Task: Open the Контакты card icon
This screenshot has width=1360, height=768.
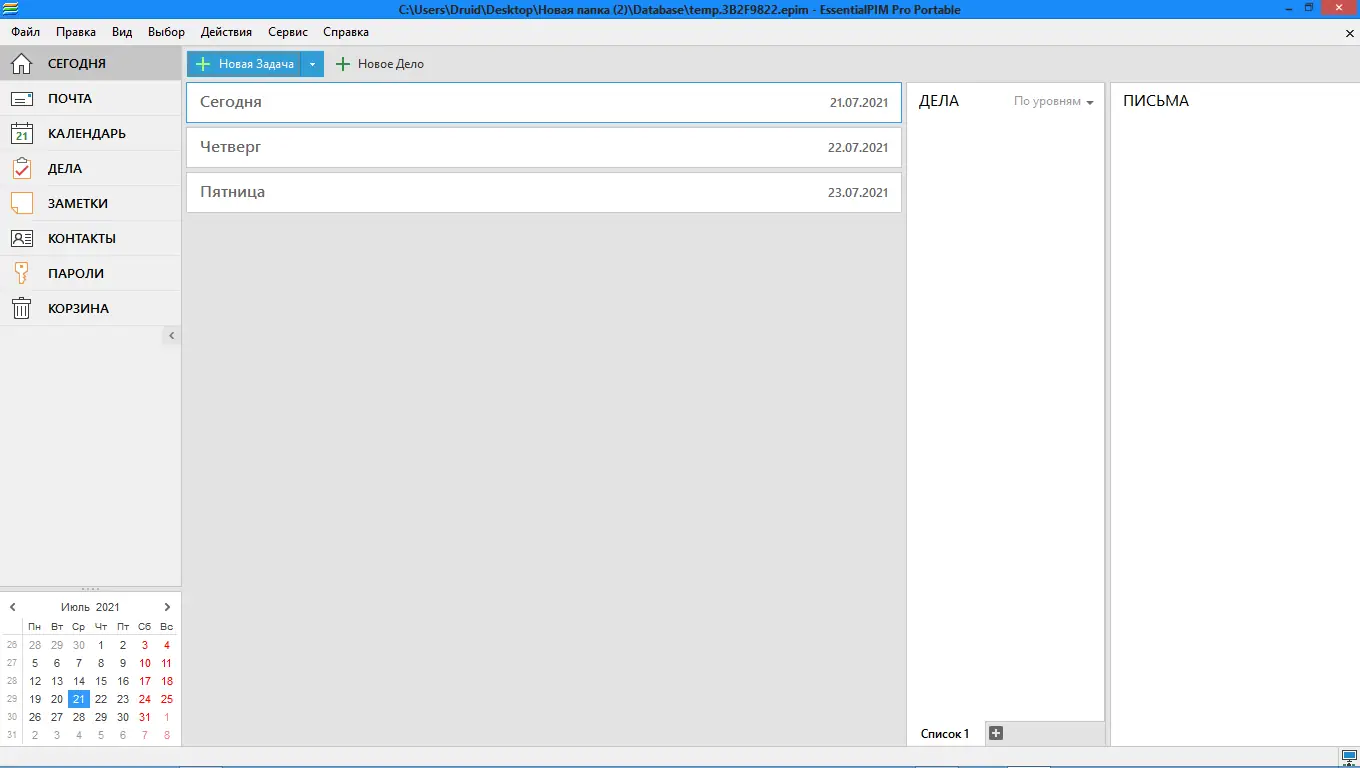Action: pos(21,239)
